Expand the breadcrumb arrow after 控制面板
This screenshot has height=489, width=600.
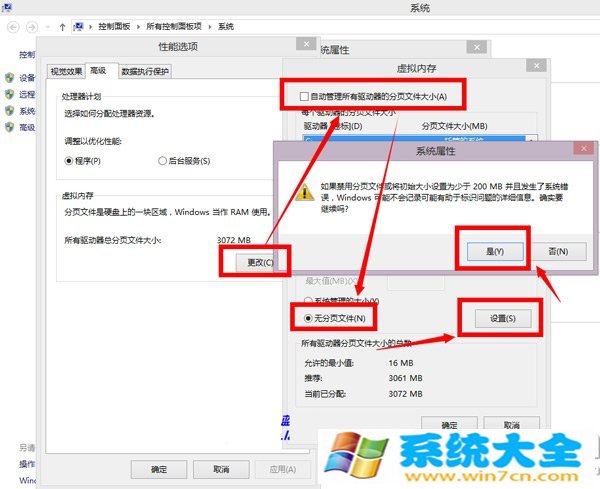click(x=139, y=27)
